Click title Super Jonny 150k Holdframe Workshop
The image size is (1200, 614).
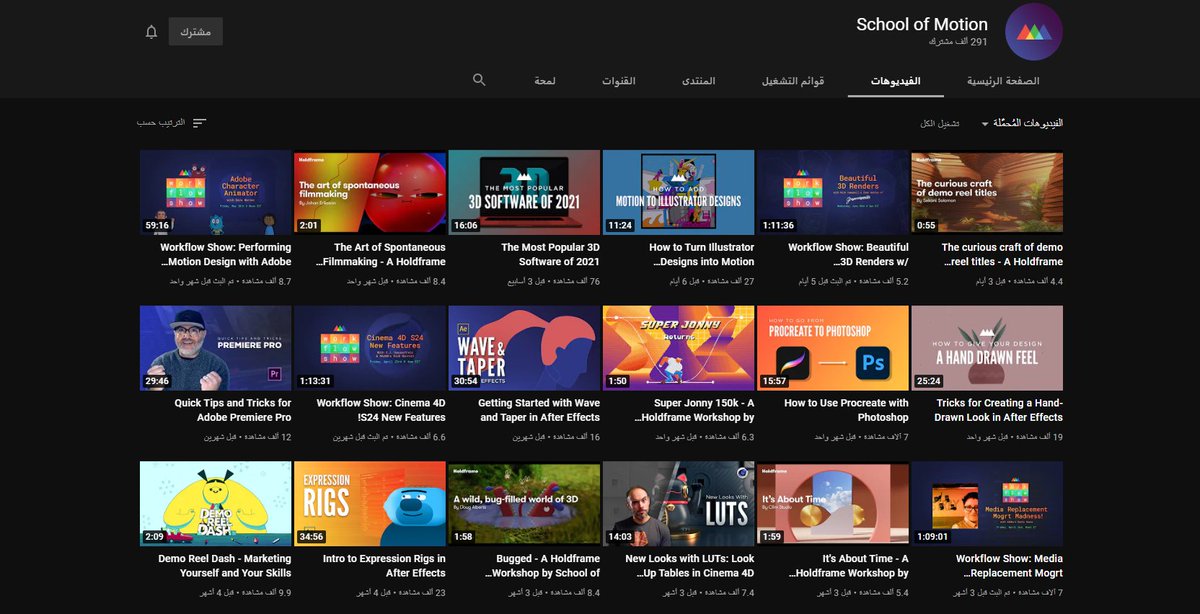694,410
